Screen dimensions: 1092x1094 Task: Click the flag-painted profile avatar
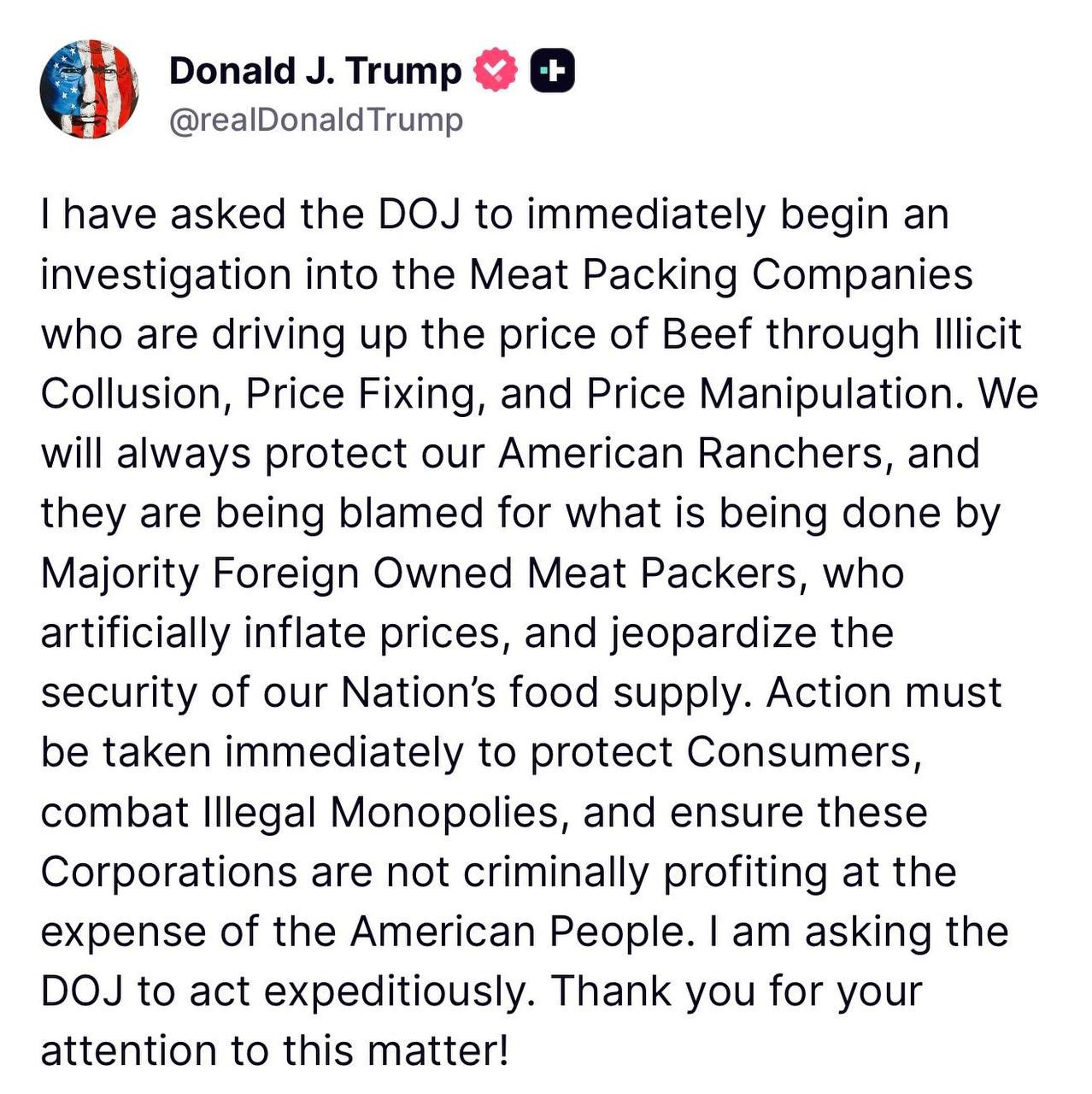click(89, 89)
